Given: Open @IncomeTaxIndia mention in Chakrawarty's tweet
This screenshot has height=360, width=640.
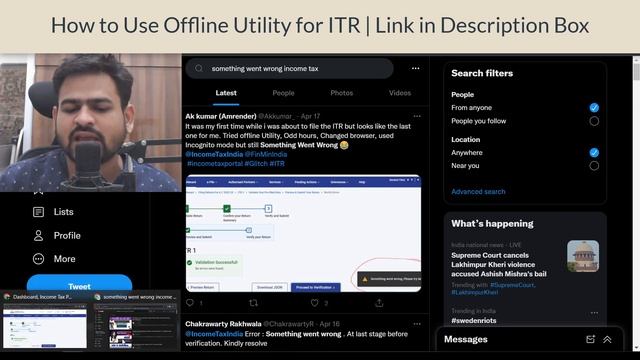Looking at the screenshot, I should [x=214, y=334].
